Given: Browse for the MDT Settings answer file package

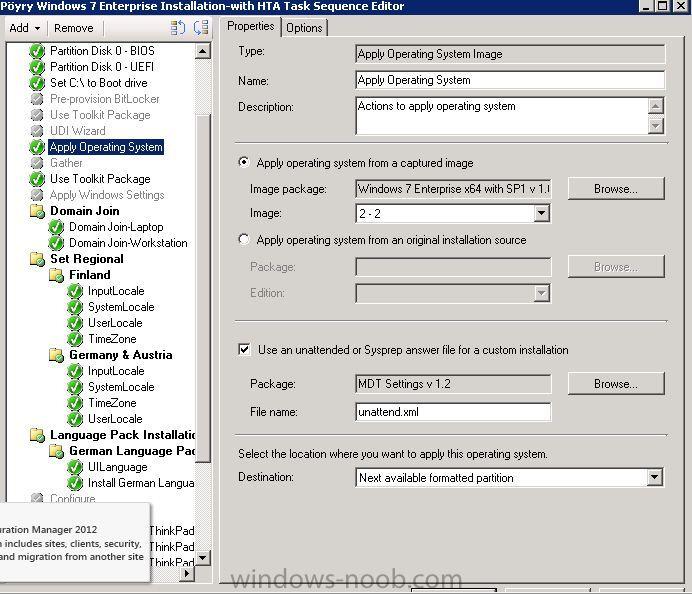Looking at the screenshot, I should click(x=616, y=384).
